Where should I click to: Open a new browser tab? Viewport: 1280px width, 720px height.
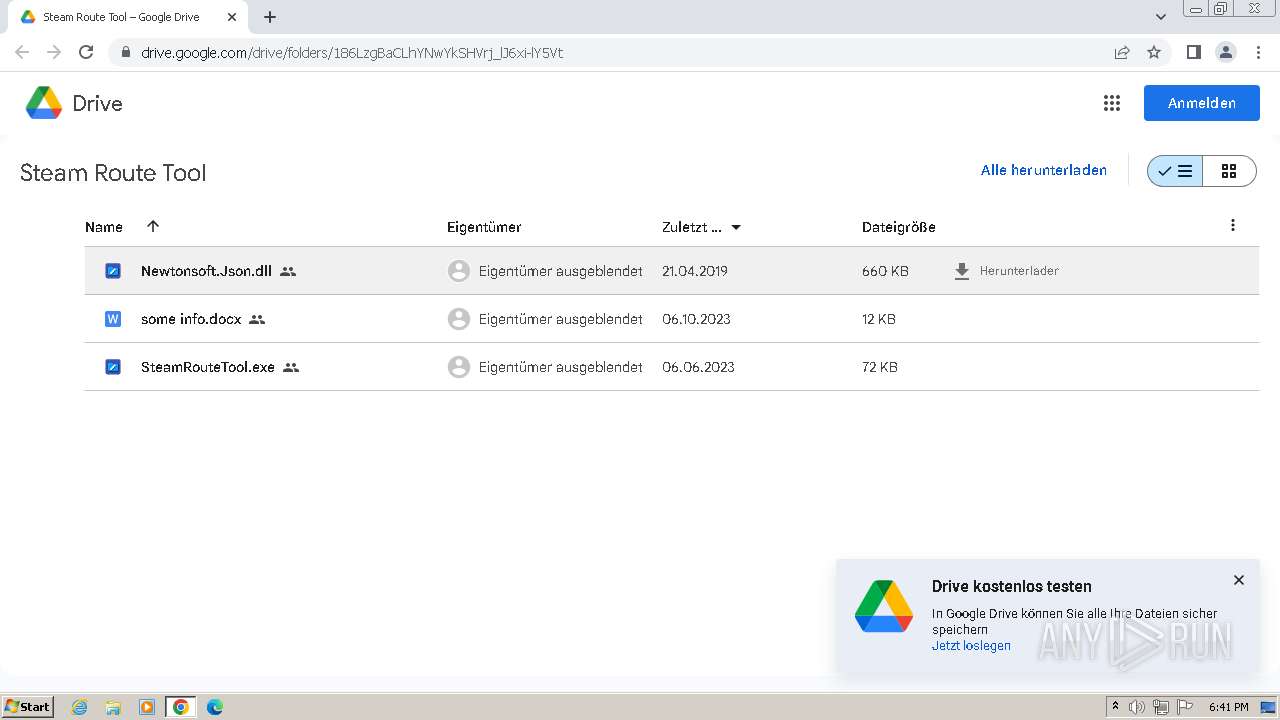270,17
